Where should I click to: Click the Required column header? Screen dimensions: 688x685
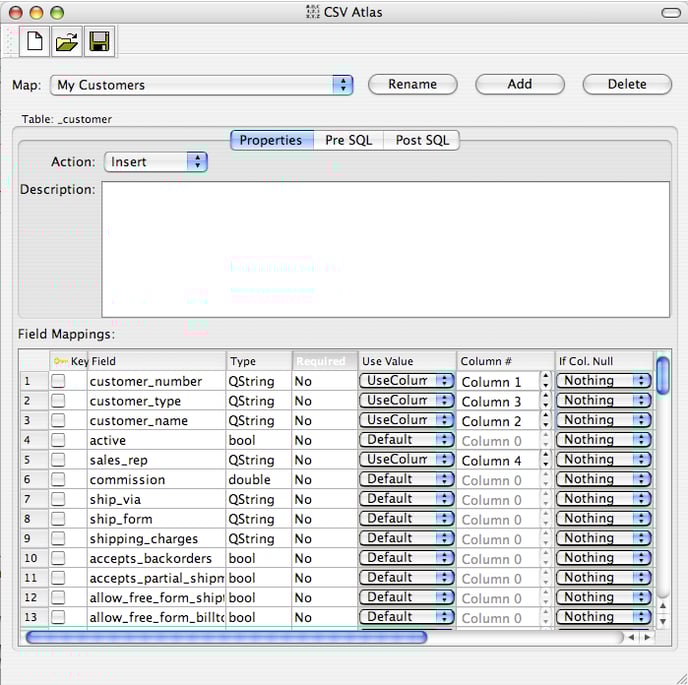tap(325, 361)
